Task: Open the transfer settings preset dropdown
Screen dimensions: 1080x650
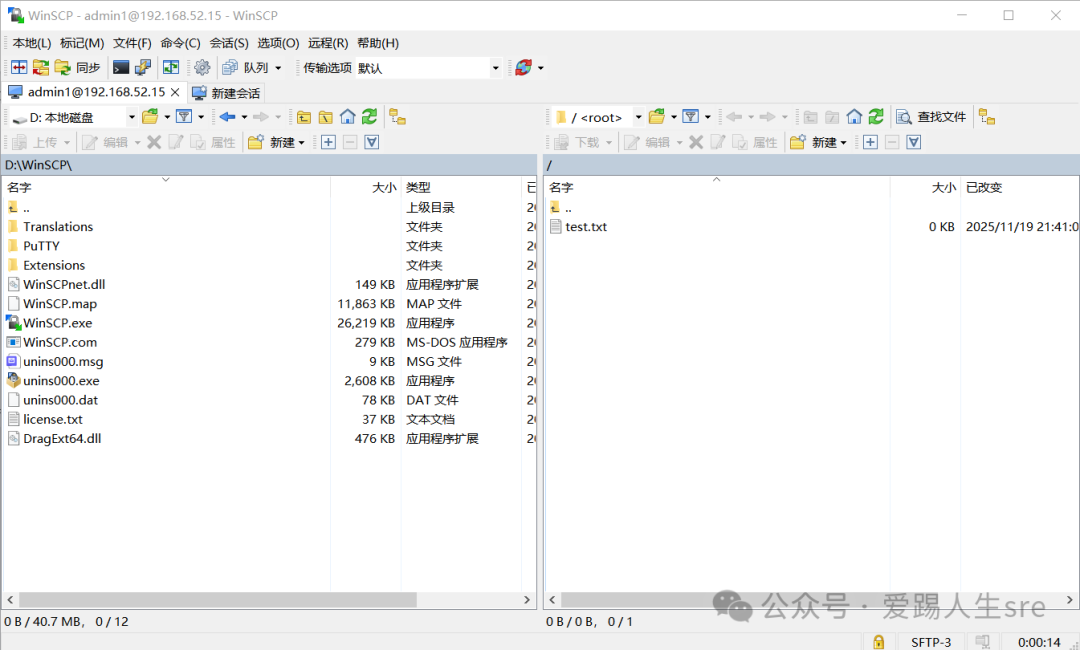Action: pyautogui.click(x=495, y=68)
